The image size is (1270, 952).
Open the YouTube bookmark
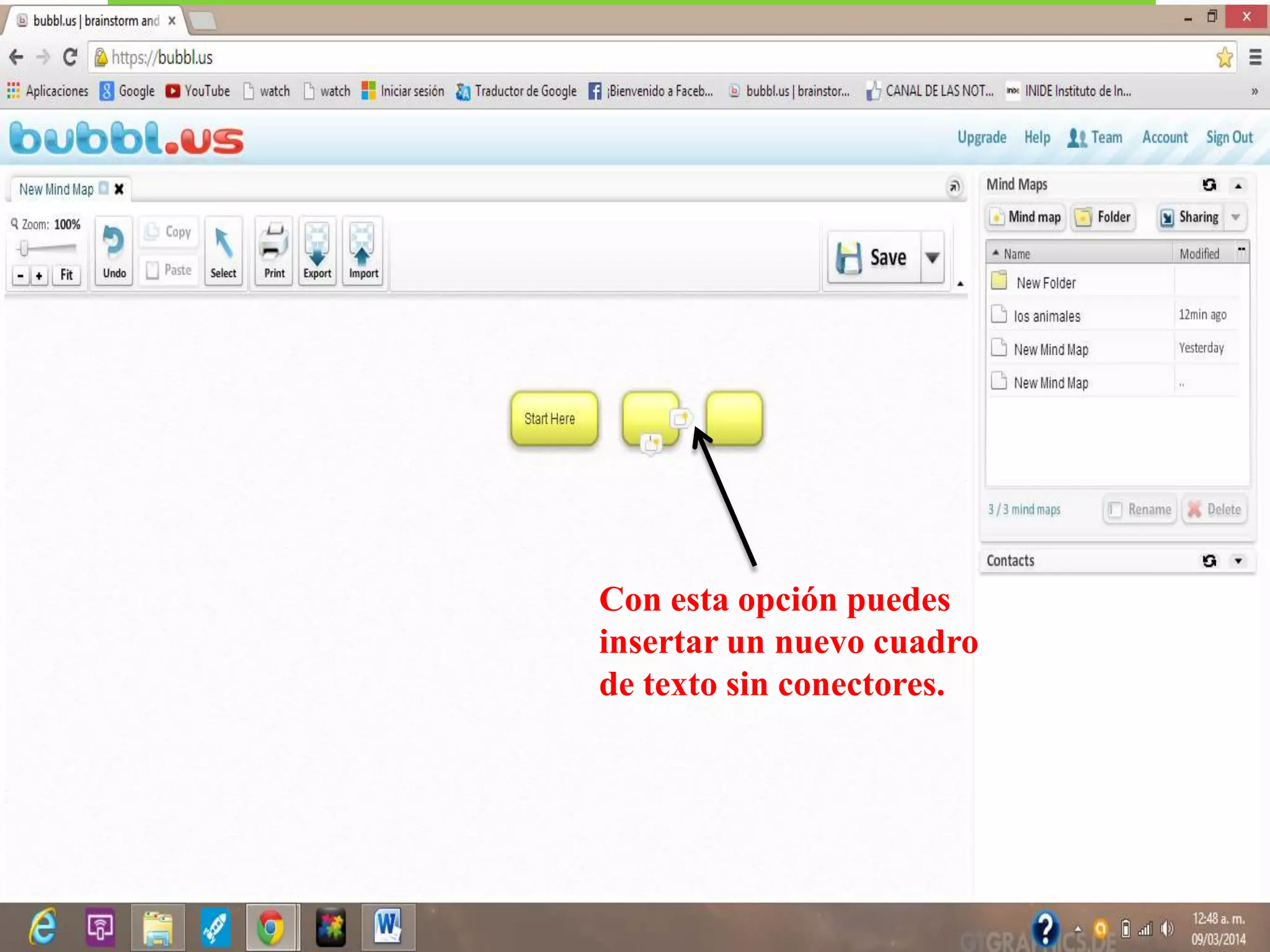(x=198, y=91)
